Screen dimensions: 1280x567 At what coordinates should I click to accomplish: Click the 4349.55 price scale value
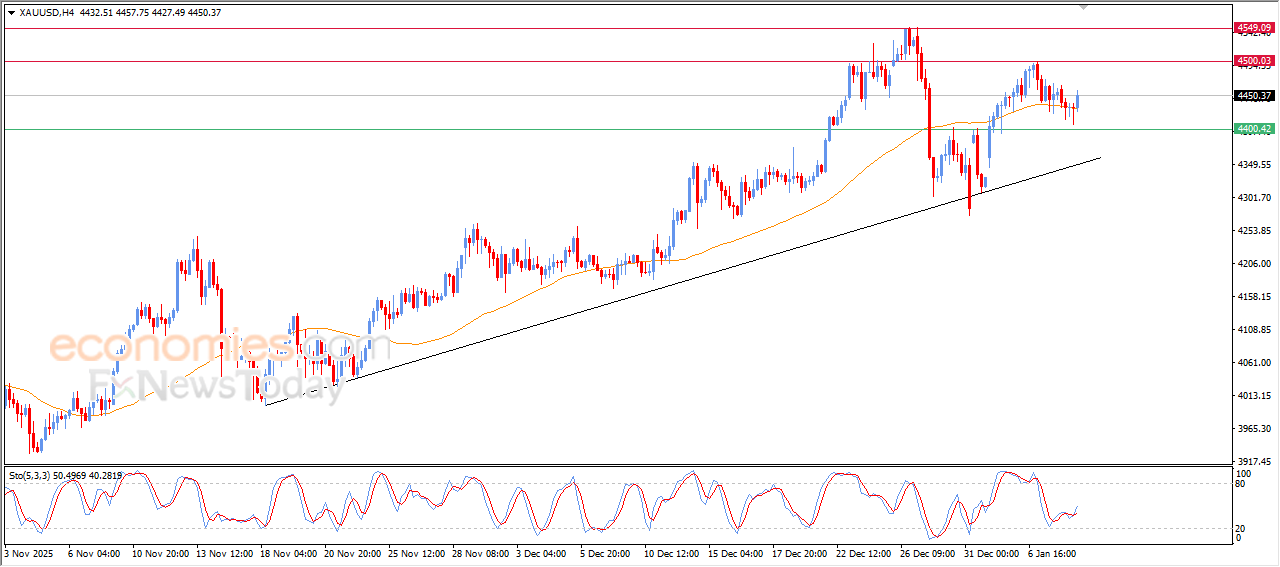tap(1253, 165)
